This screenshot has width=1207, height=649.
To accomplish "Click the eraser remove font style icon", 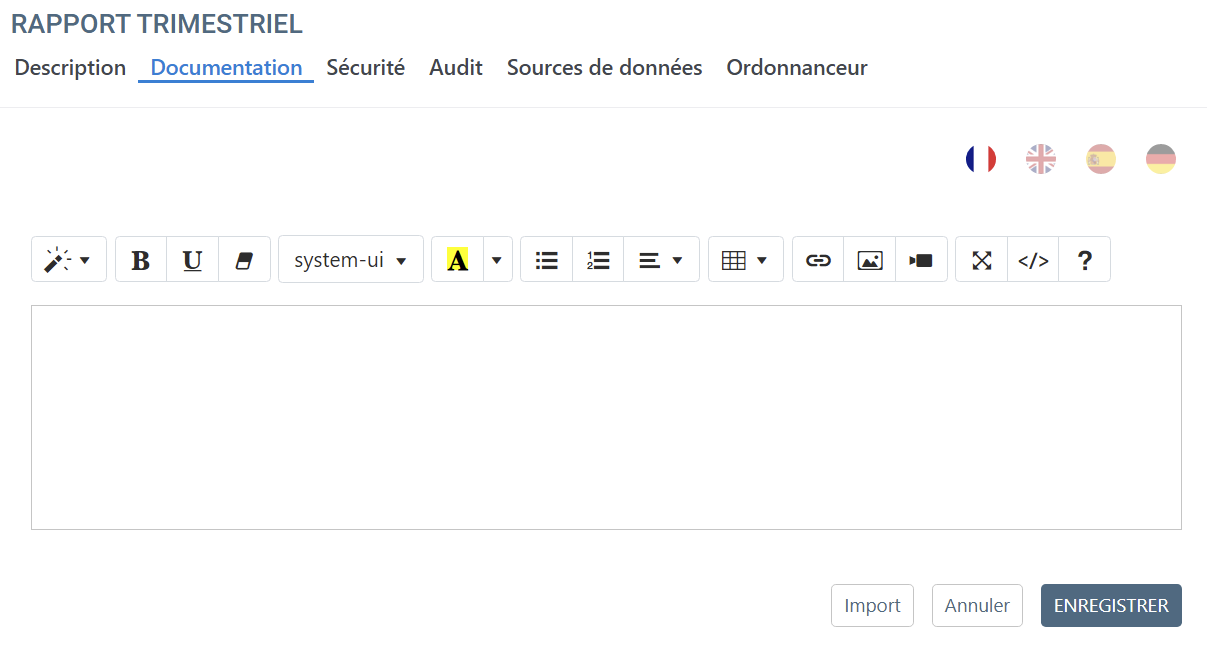I will click(x=244, y=260).
